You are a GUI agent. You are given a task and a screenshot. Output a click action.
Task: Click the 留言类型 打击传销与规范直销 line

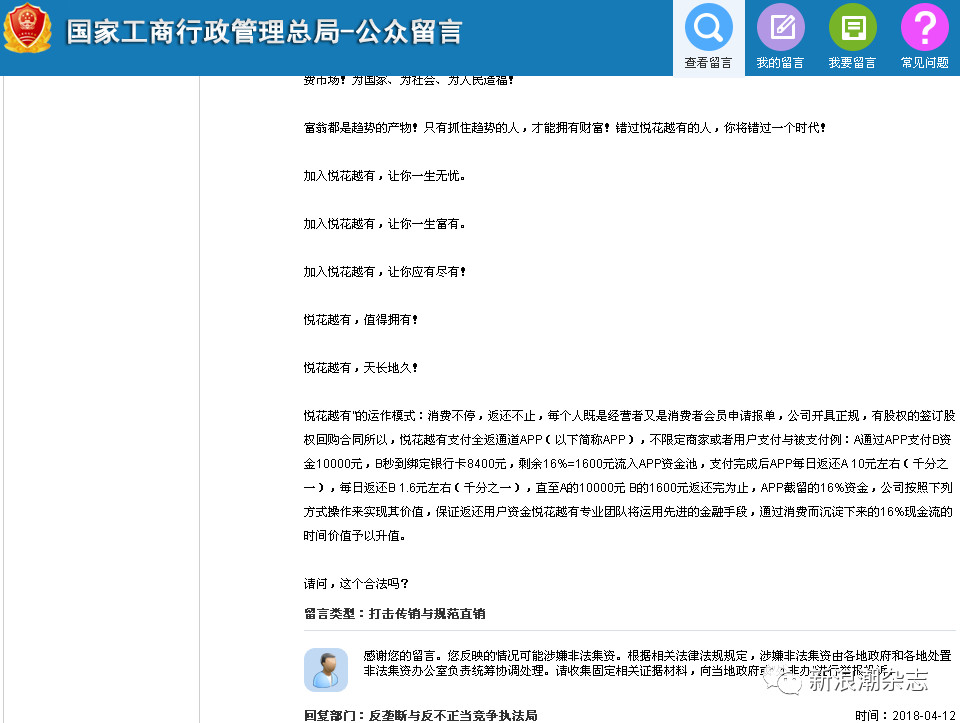(394, 613)
